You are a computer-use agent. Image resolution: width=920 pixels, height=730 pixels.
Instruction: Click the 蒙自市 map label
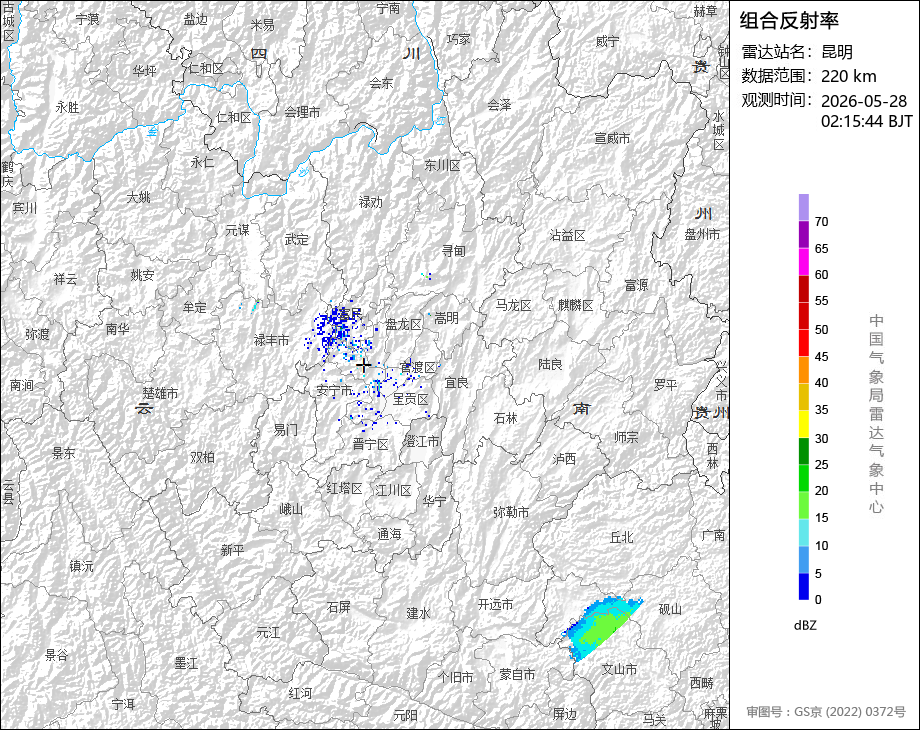point(517,675)
